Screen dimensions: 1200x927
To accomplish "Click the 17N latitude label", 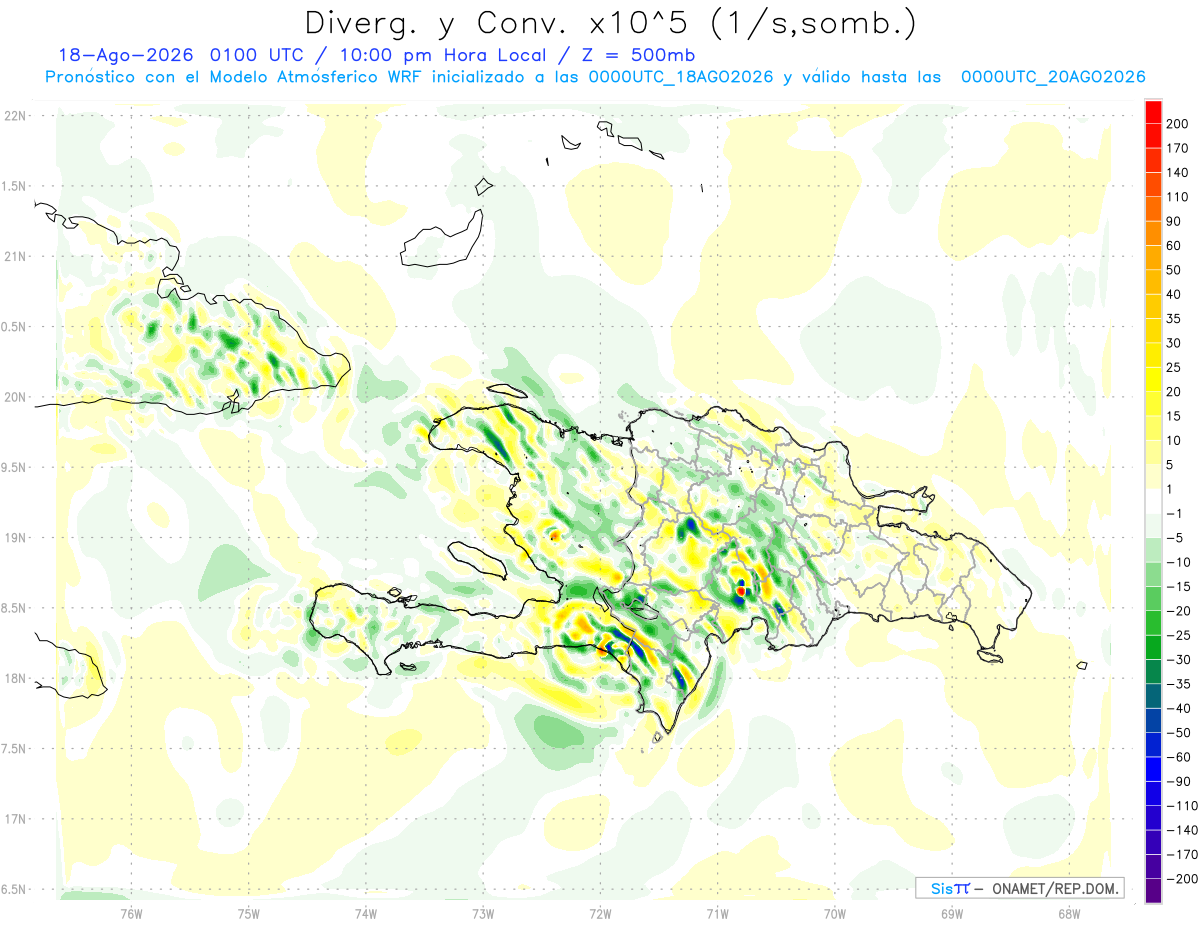I will 14,819.
